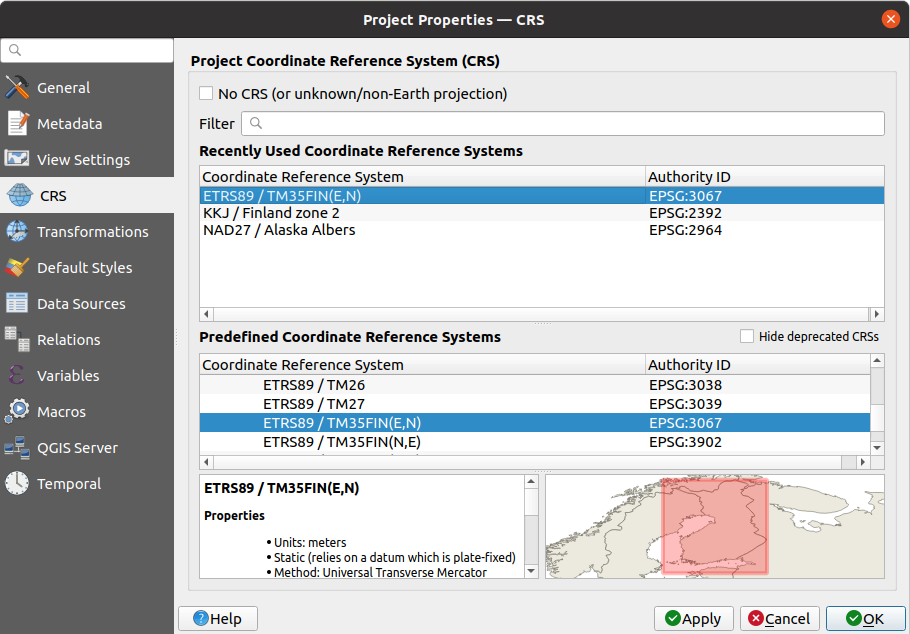Screen dimensions: 910x634
Task: Open View Settings via its map icon
Action: click(x=18, y=159)
